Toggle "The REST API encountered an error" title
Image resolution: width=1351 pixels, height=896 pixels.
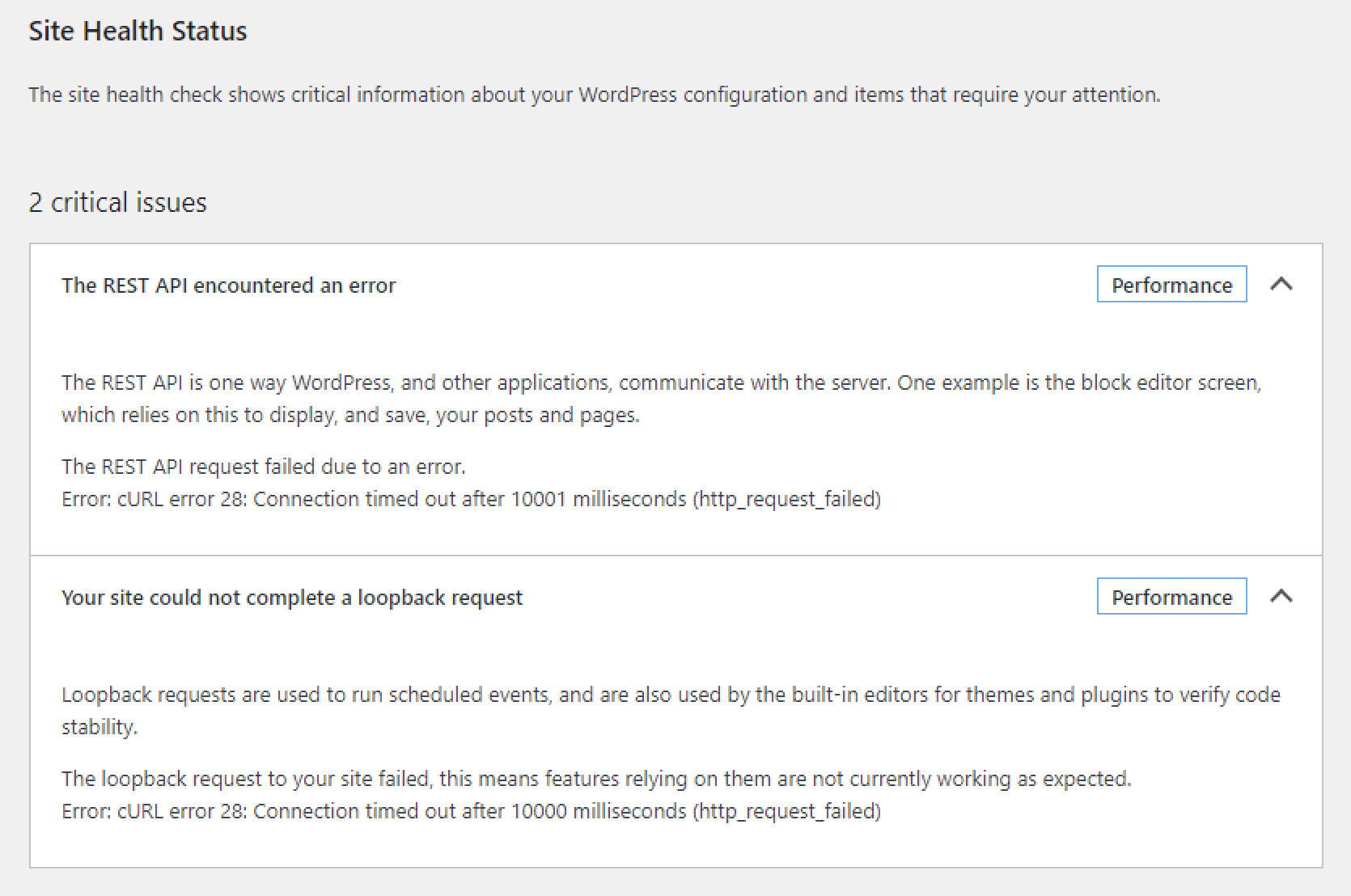coord(228,285)
